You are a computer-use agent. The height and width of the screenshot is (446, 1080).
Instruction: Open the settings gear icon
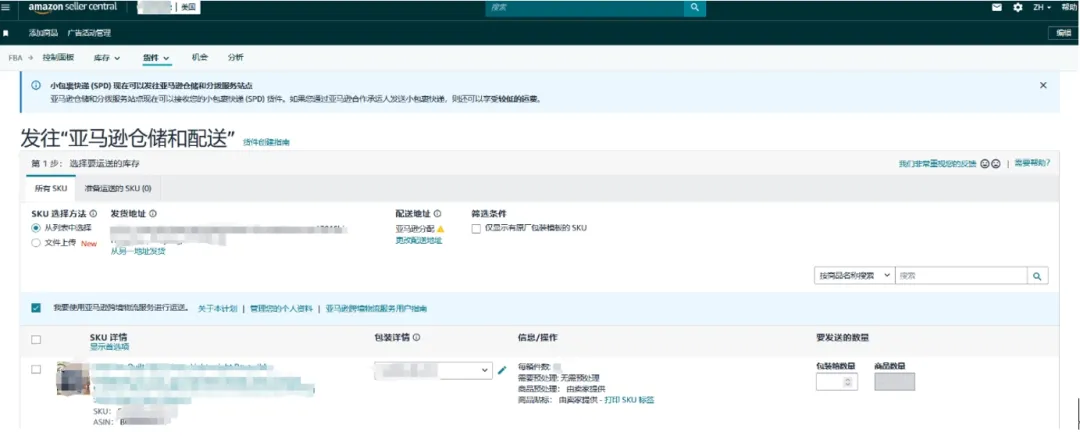[1017, 7]
